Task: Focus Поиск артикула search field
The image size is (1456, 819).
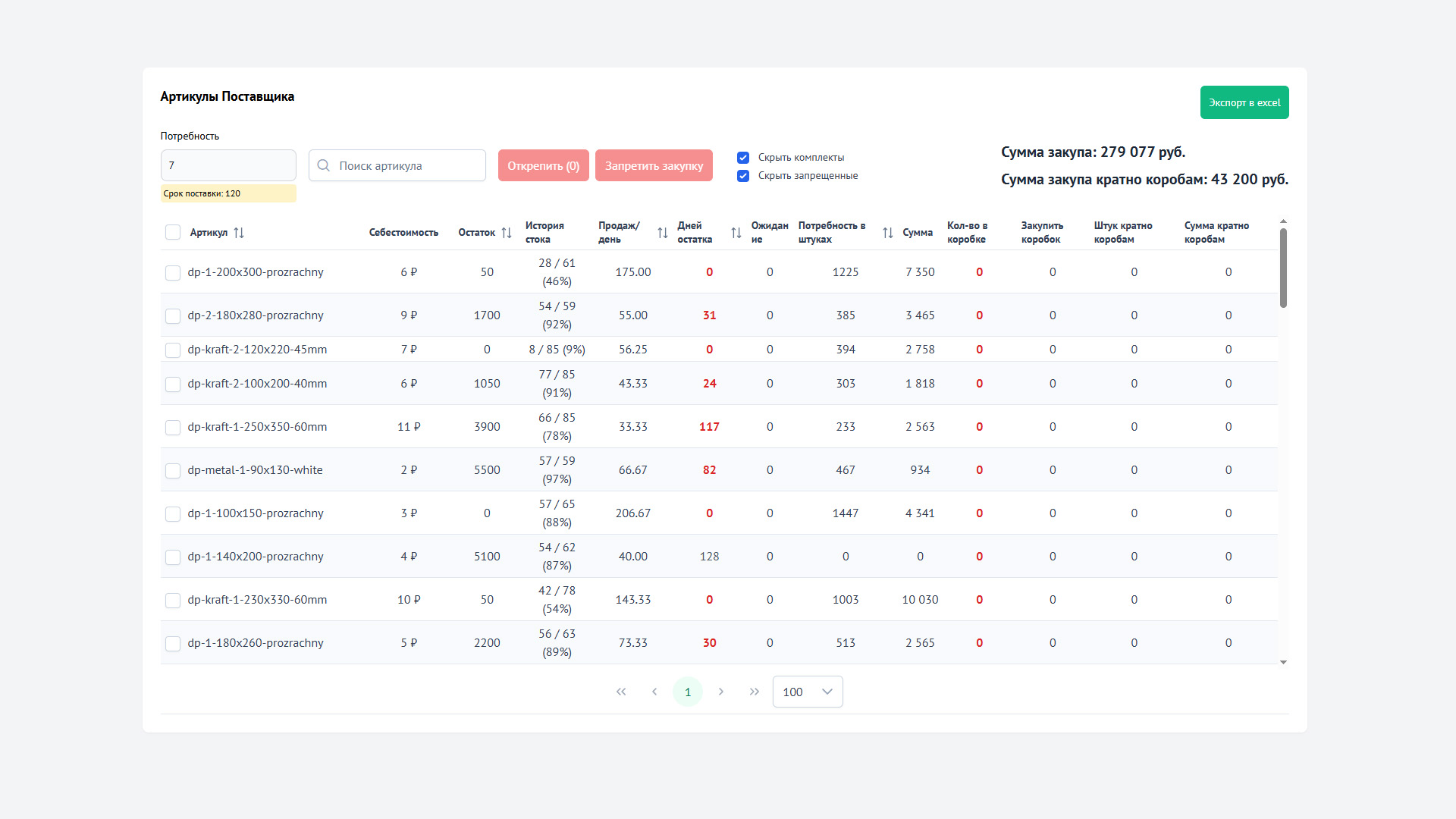Action: (397, 165)
